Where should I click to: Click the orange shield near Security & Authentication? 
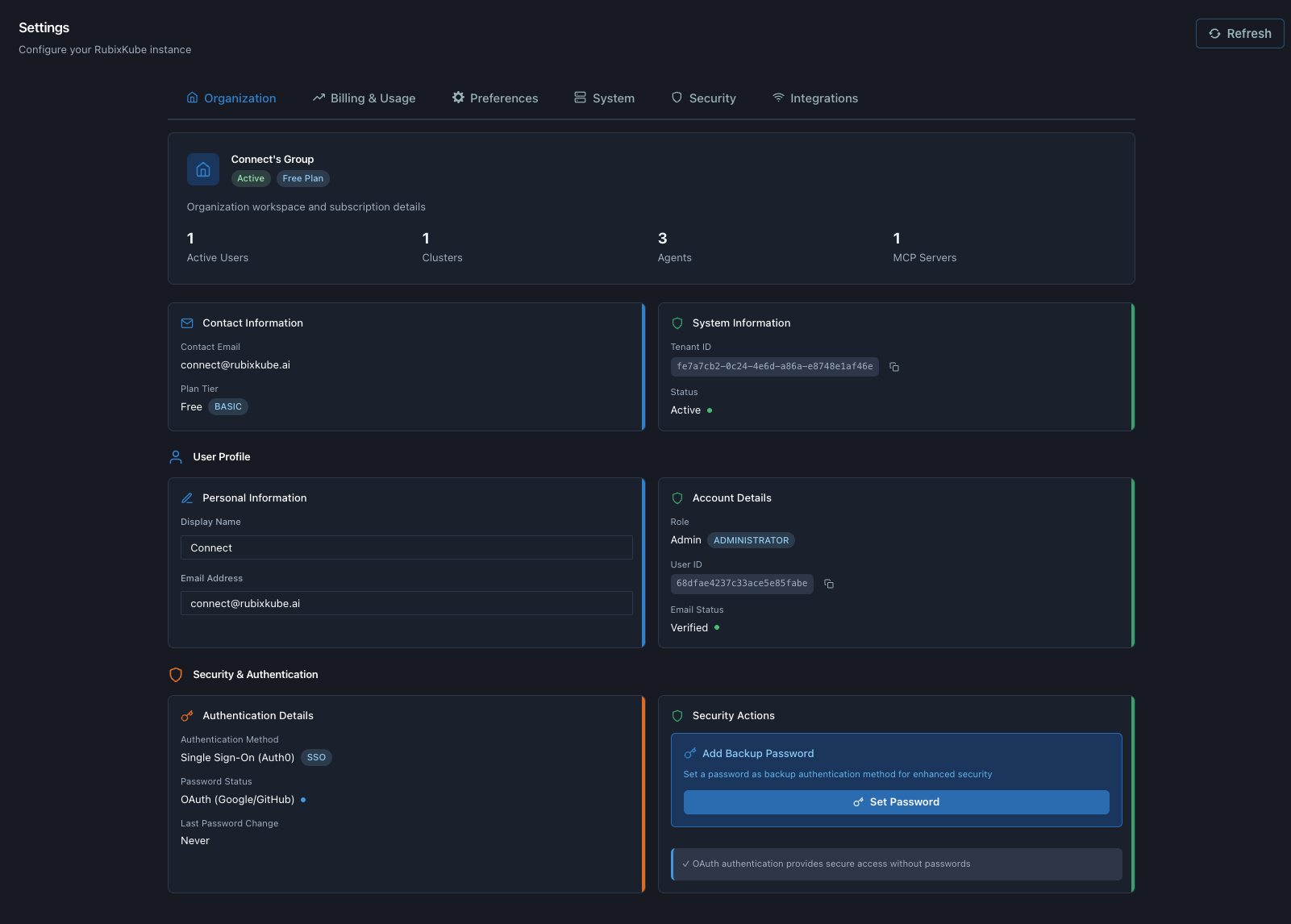pyautogui.click(x=176, y=675)
